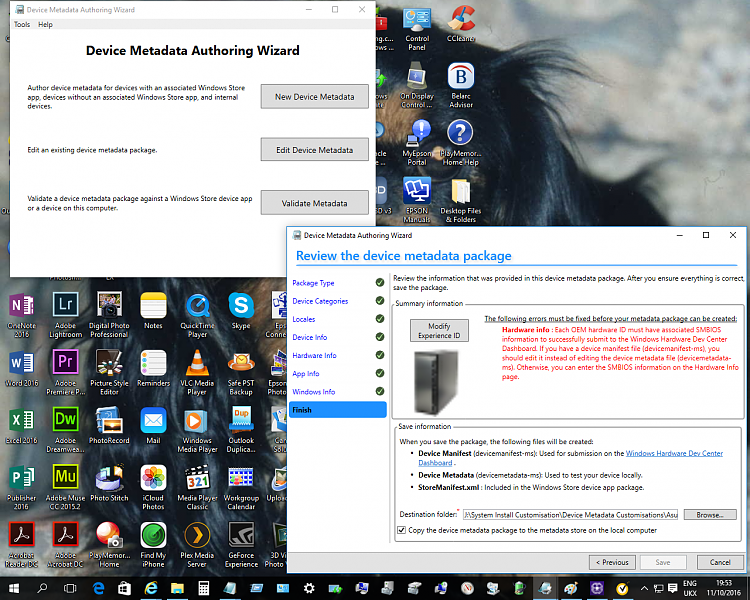Open taskbar search magnifier
Image resolution: width=750 pixels, height=600 pixels.
[x=42, y=589]
